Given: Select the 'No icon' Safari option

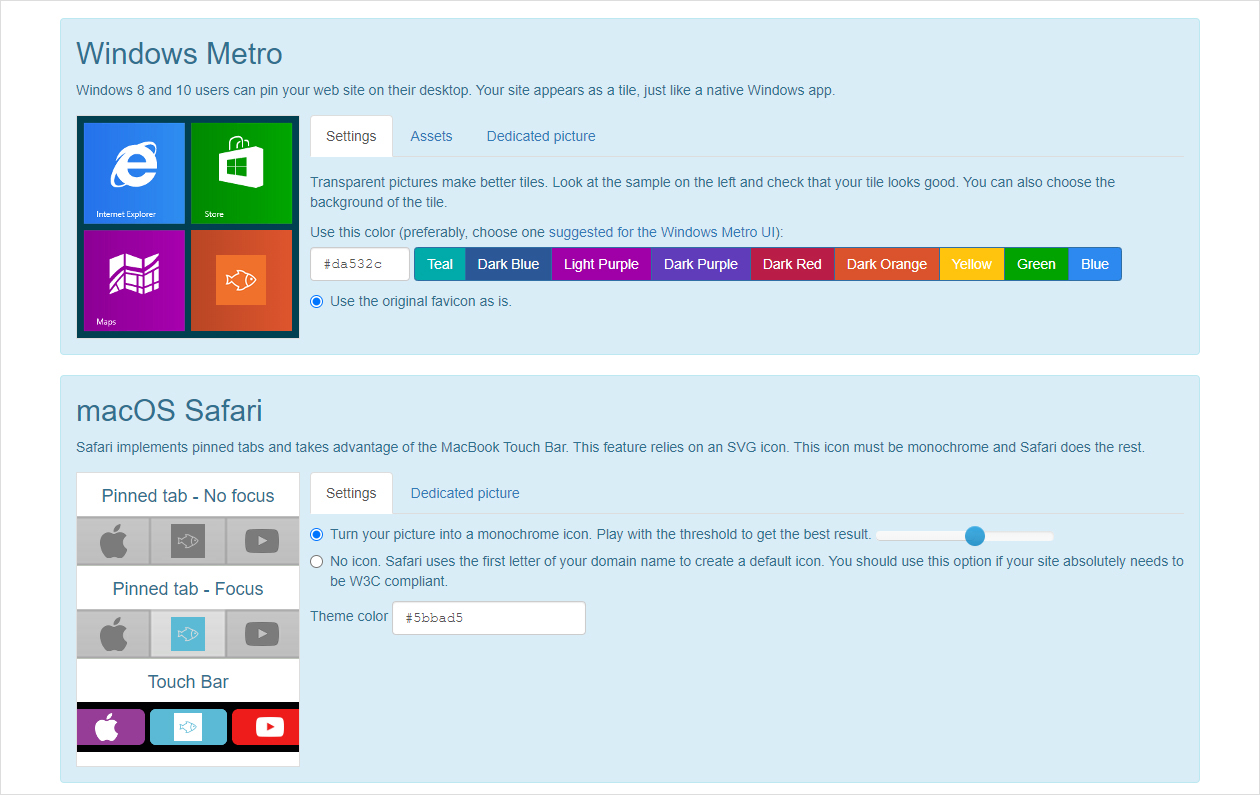Looking at the screenshot, I should click(x=317, y=562).
